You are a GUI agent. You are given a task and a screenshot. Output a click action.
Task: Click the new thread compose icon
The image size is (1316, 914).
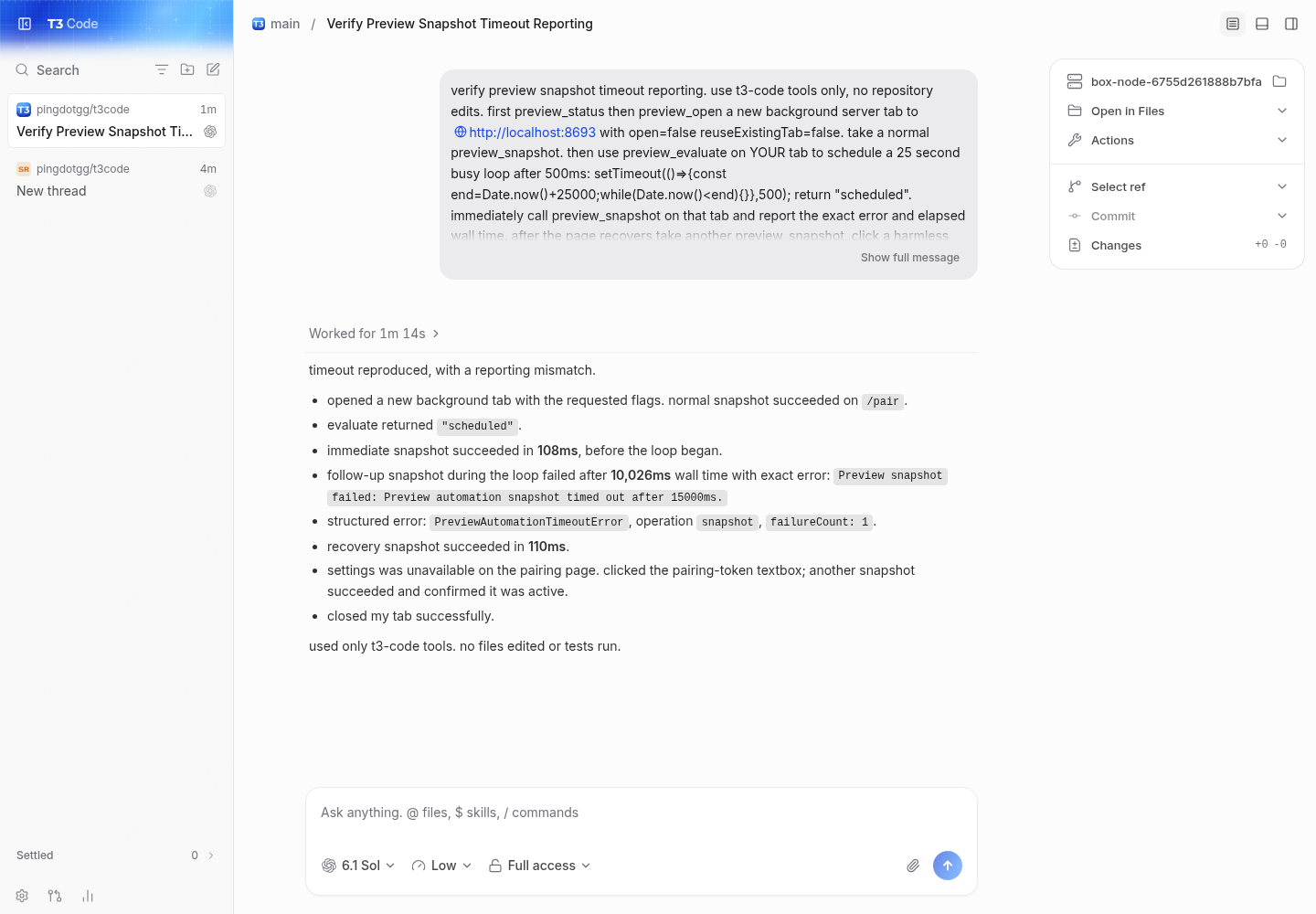213,69
